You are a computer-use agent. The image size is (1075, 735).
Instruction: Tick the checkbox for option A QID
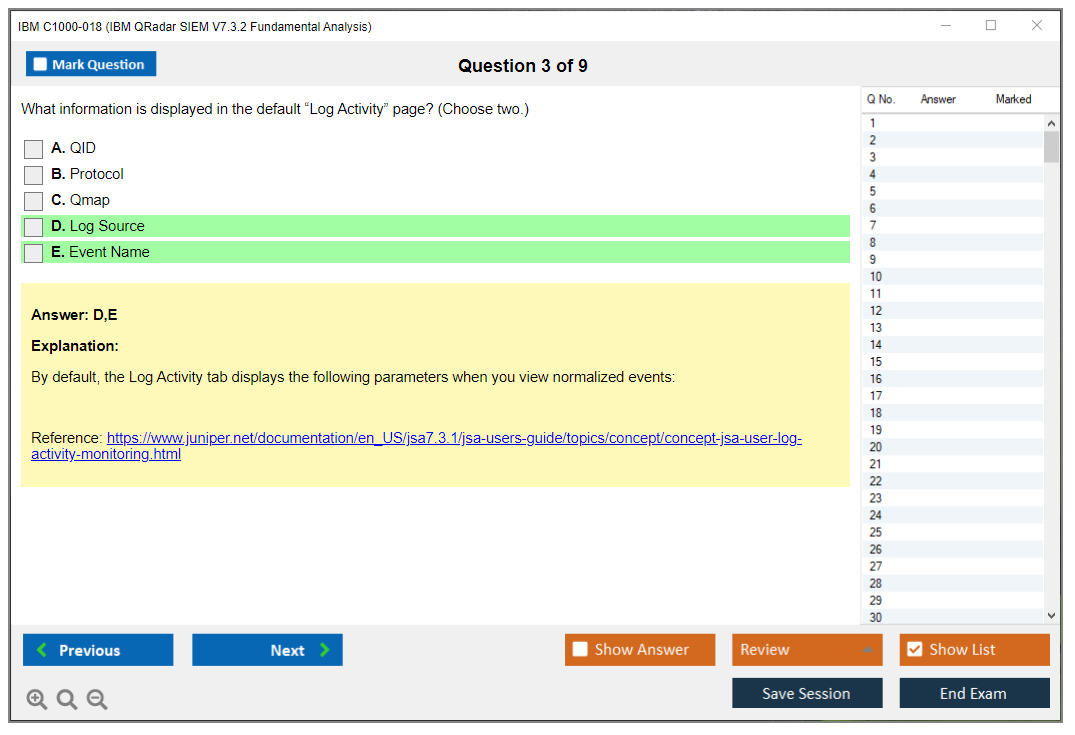click(x=34, y=149)
